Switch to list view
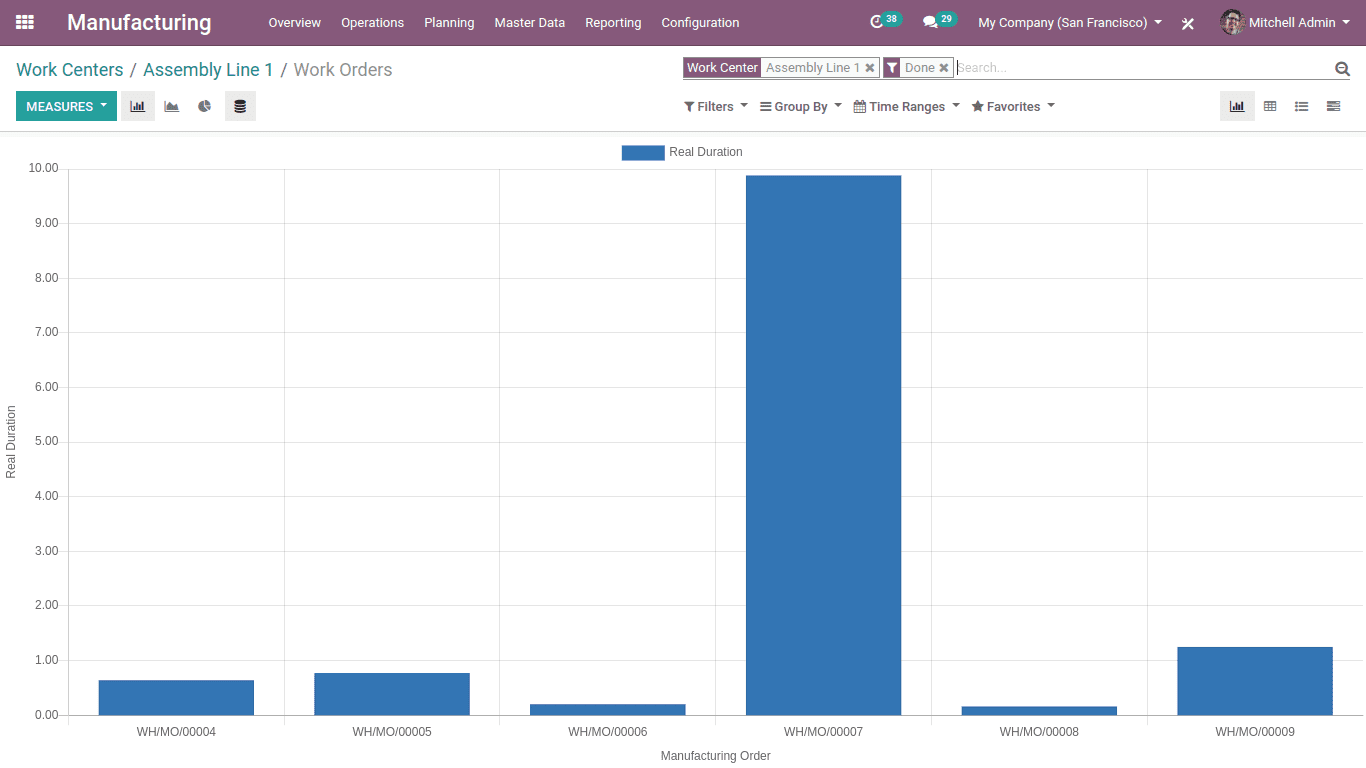This screenshot has width=1366, height=768. 1301,106
